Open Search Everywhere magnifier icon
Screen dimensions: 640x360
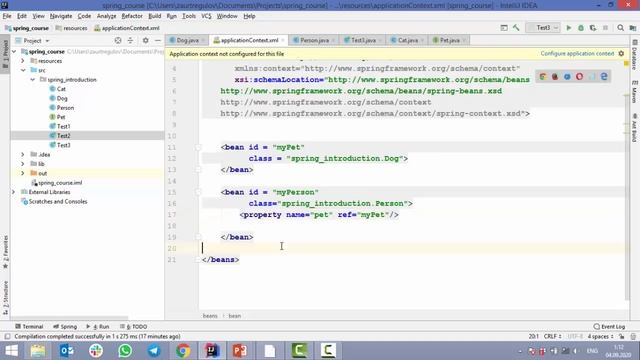point(620,28)
